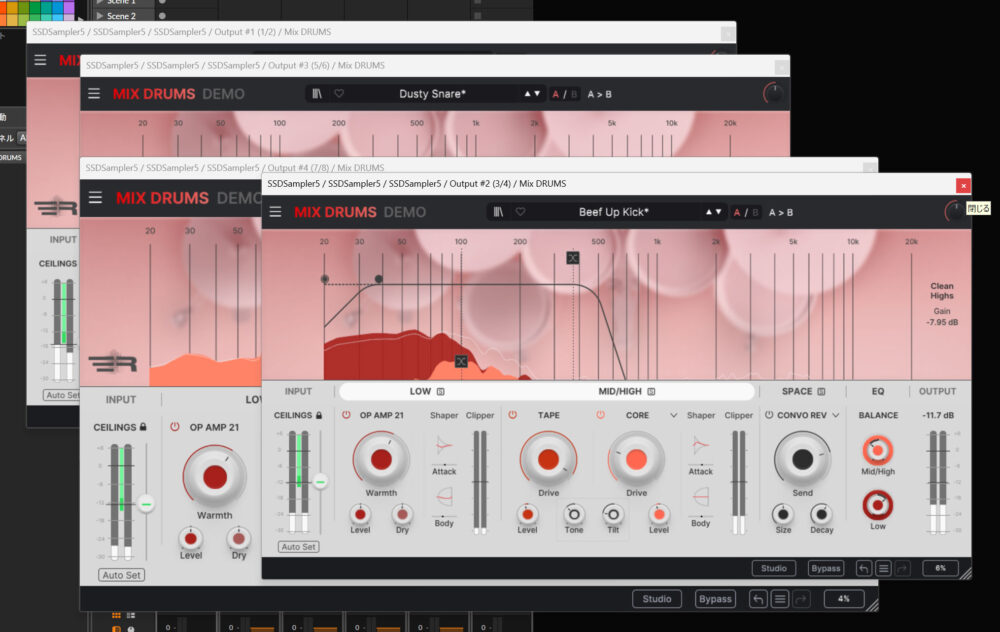Image resolution: width=1000 pixels, height=632 pixels.
Task: Switch to state B in Beef Up Kick window
Action: [754, 212]
